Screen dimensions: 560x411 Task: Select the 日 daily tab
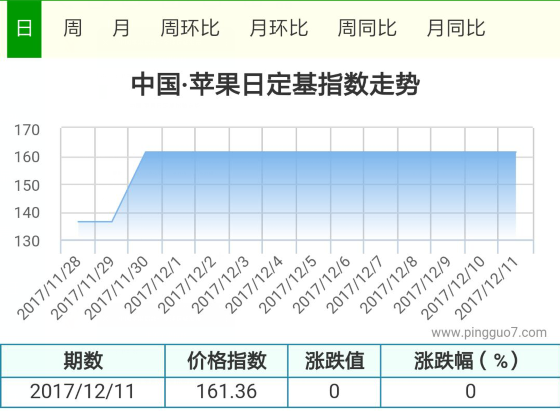(24, 29)
